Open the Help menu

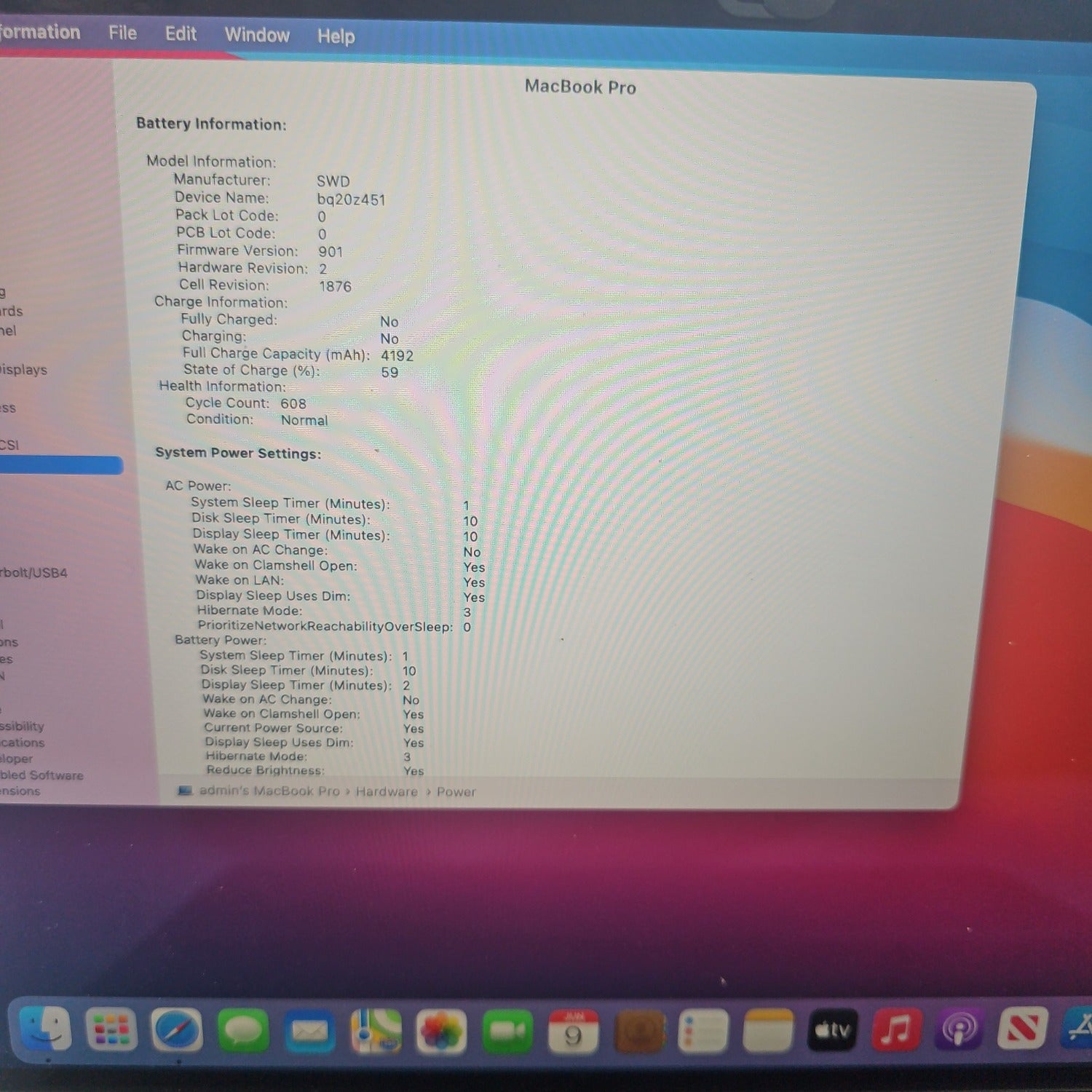coord(336,36)
